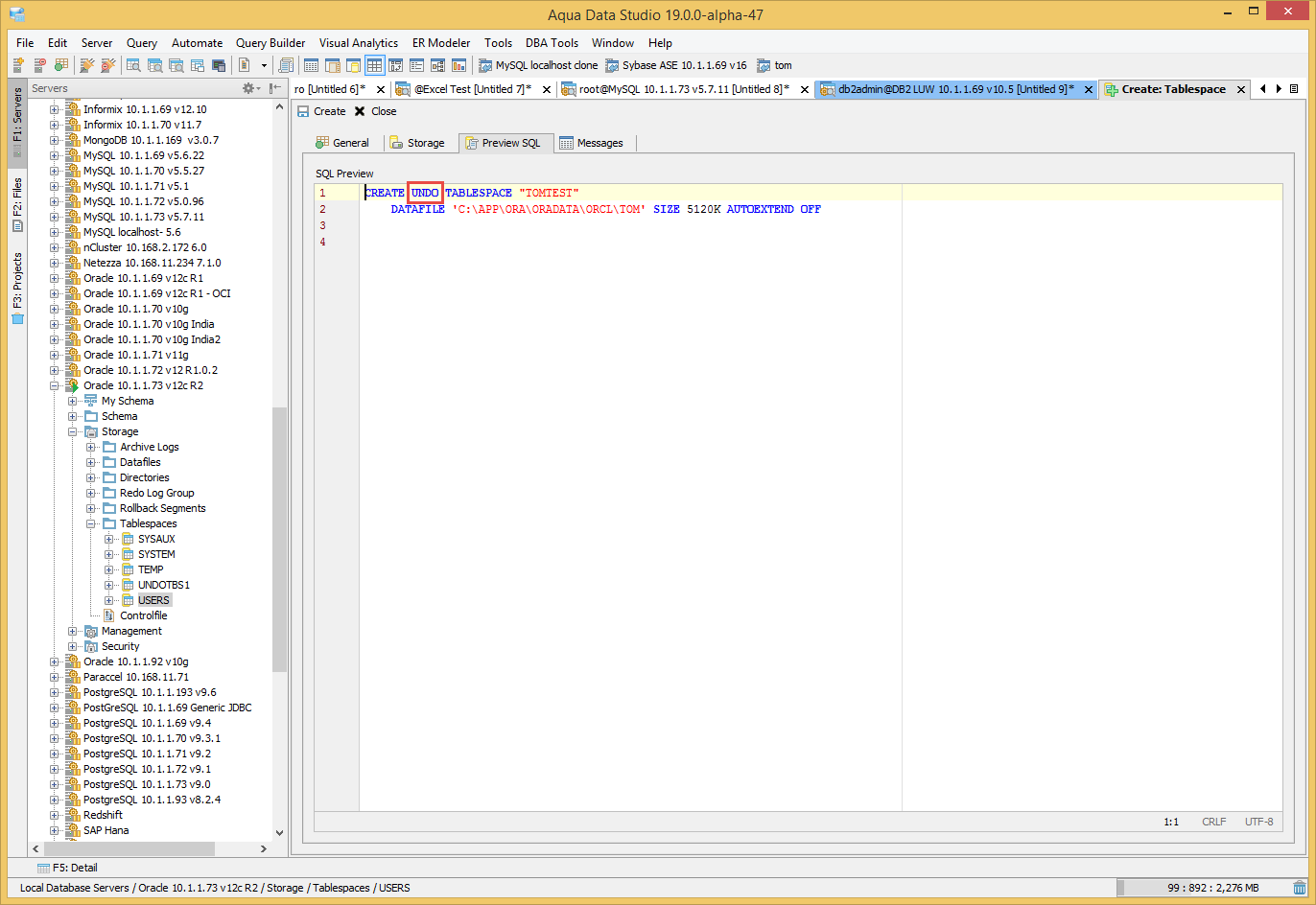
Task: Click the document page icon in main toolbar
Action: pos(245,65)
